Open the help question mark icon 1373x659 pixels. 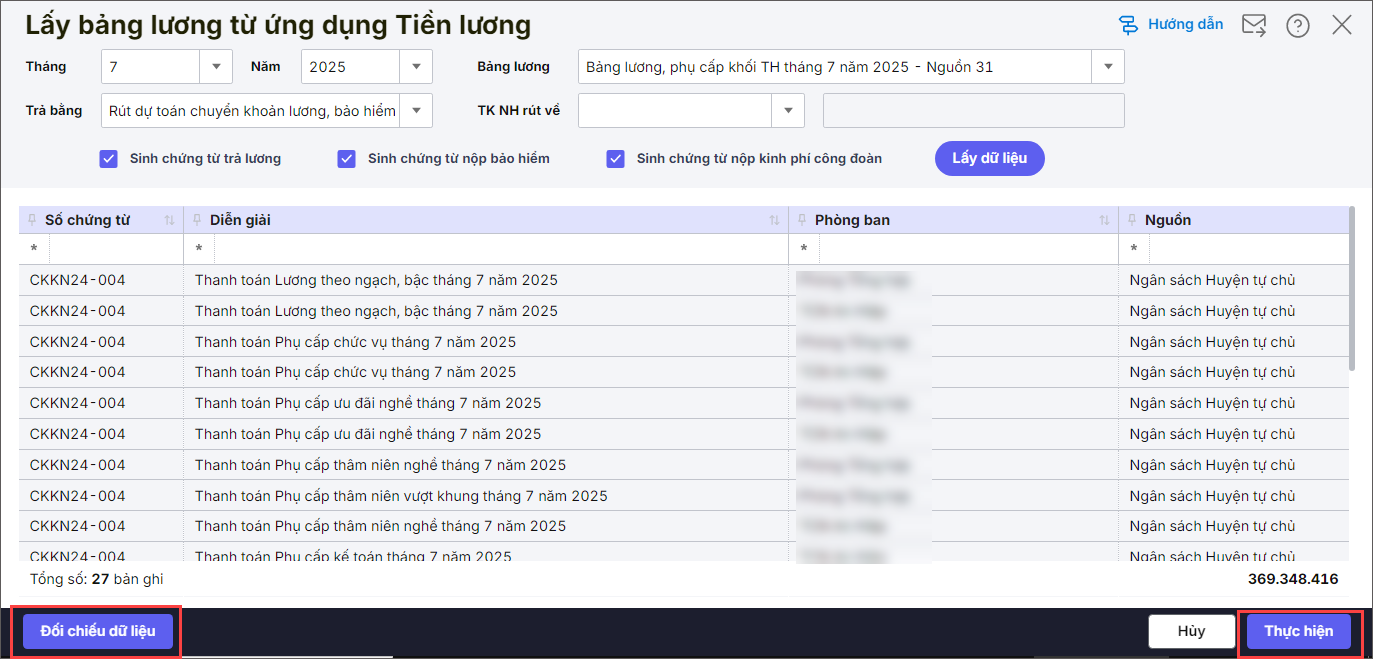1298,26
